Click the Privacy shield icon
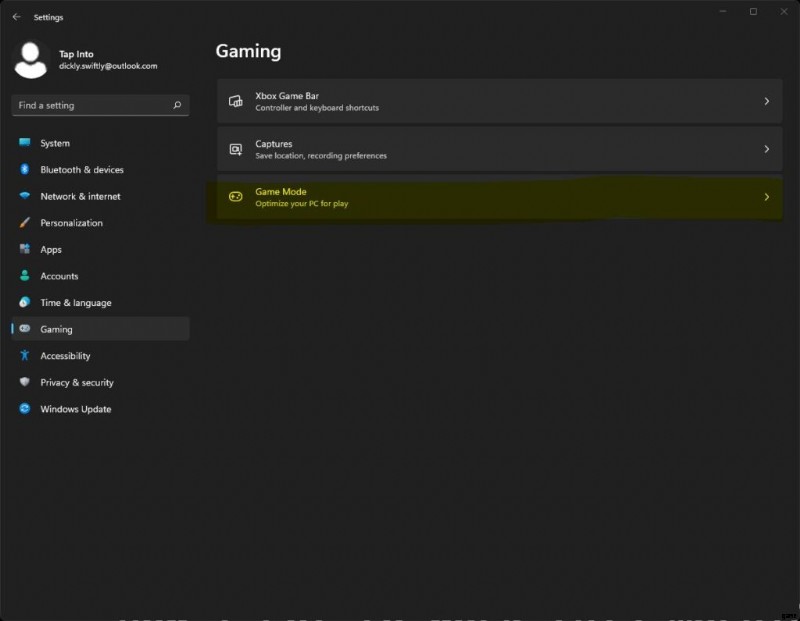 coord(24,382)
